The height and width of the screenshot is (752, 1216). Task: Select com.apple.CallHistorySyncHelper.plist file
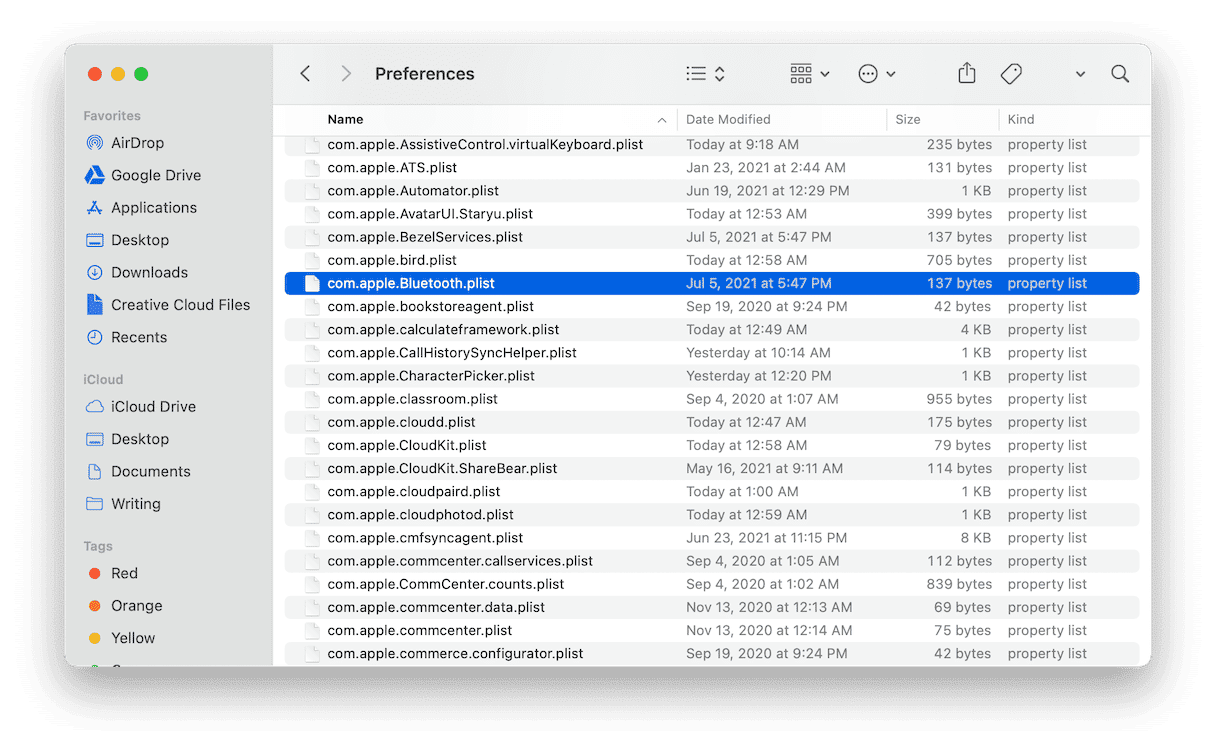[x=712, y=353]
